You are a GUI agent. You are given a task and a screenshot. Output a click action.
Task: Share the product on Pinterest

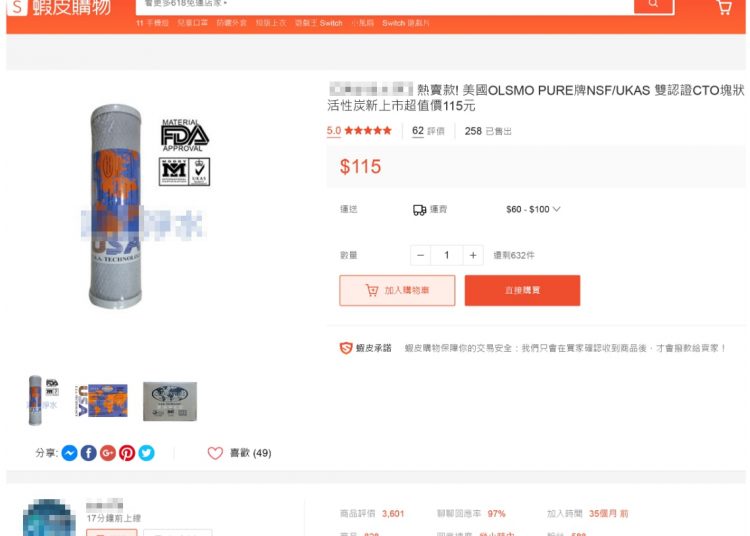(x=127, y=453)
